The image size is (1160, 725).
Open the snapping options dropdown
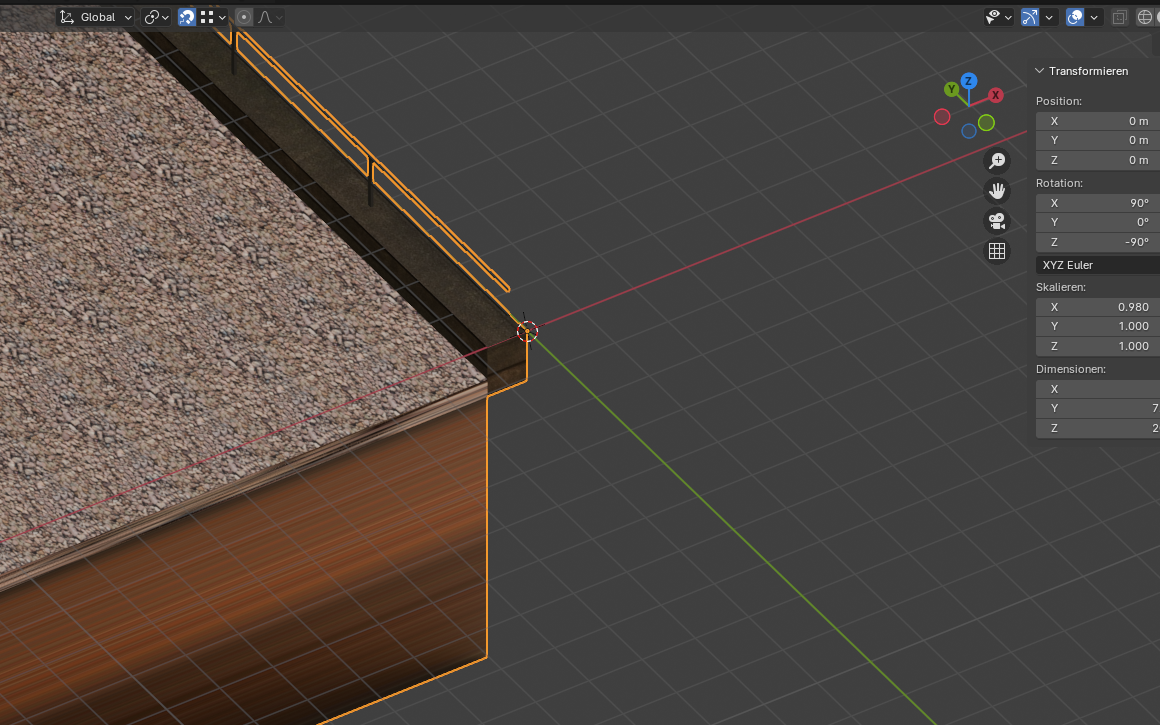pos(213,17)
